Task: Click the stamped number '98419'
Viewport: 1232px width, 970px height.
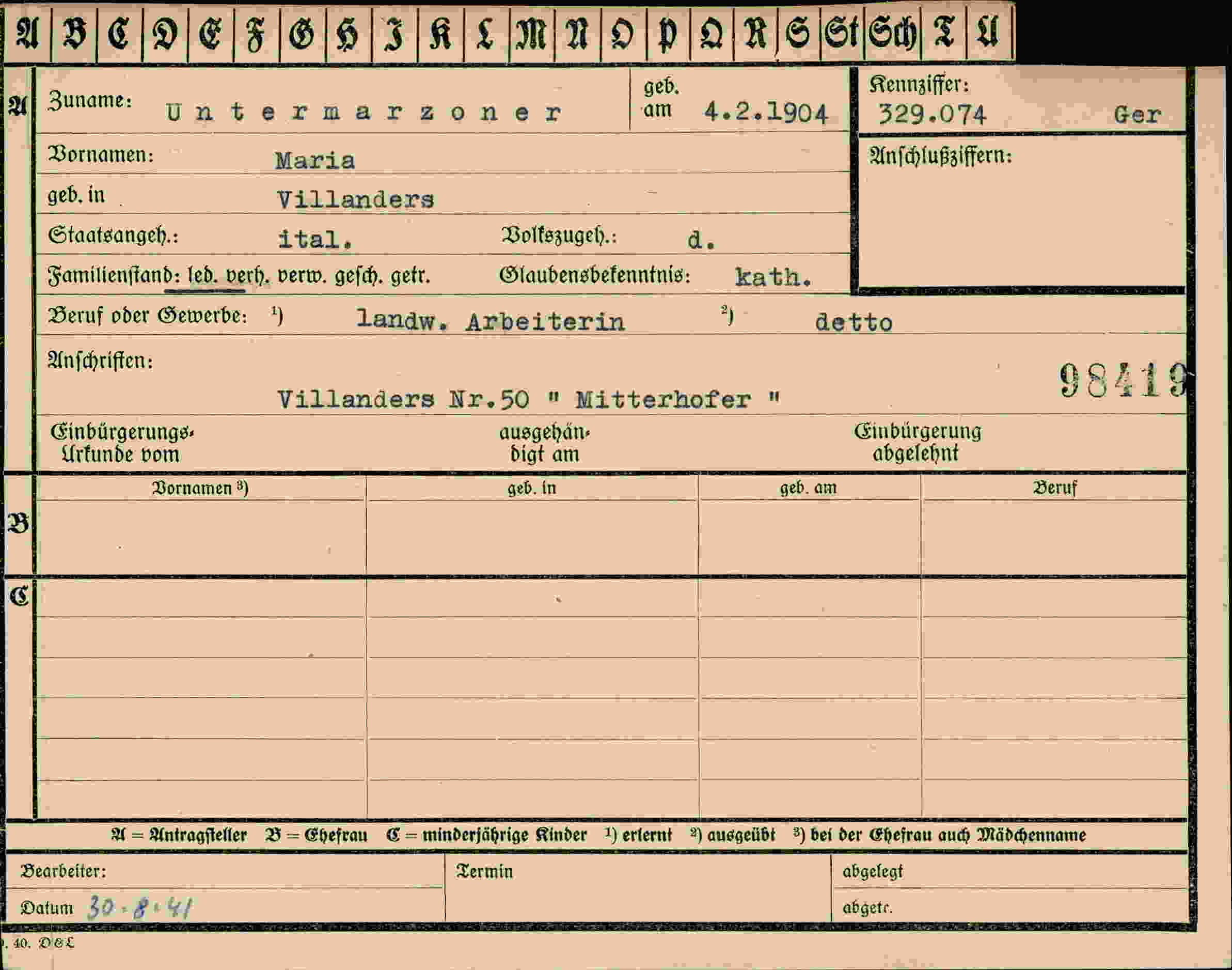Action: point(1123,380)
